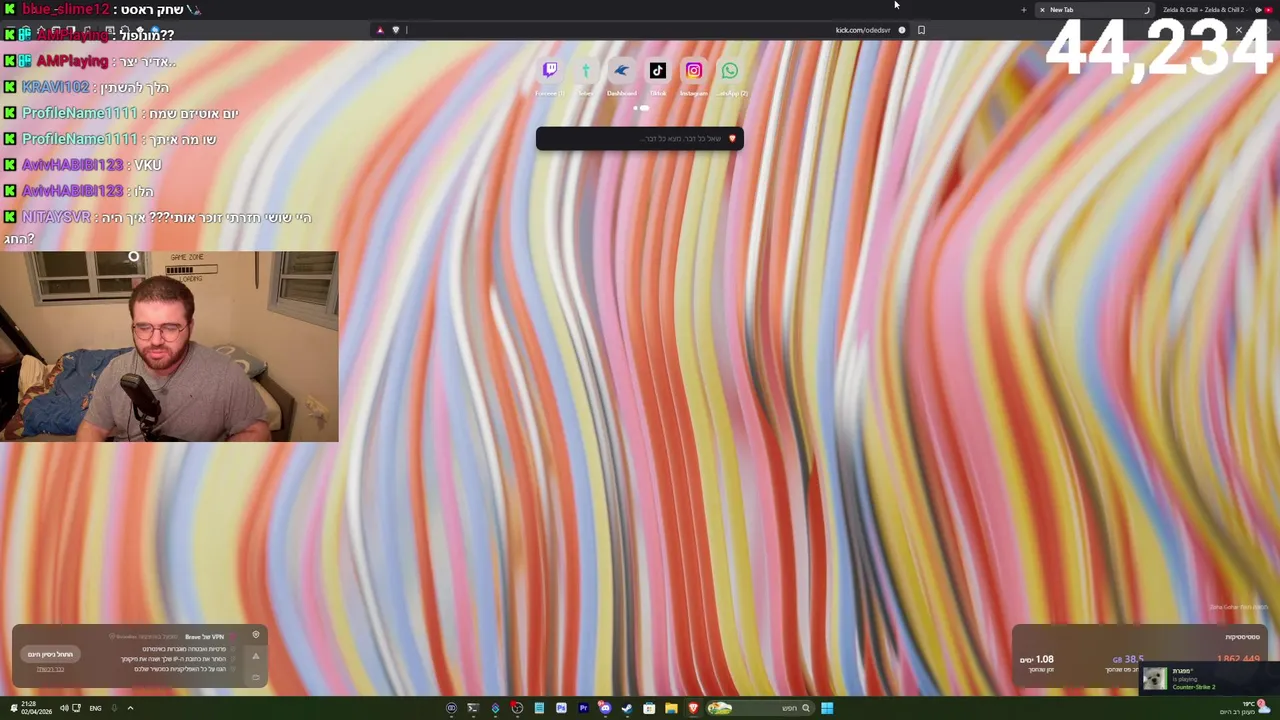Click the start free trial VPN button
Viewport: 1280px width, 720px height.
pos(50,654)
